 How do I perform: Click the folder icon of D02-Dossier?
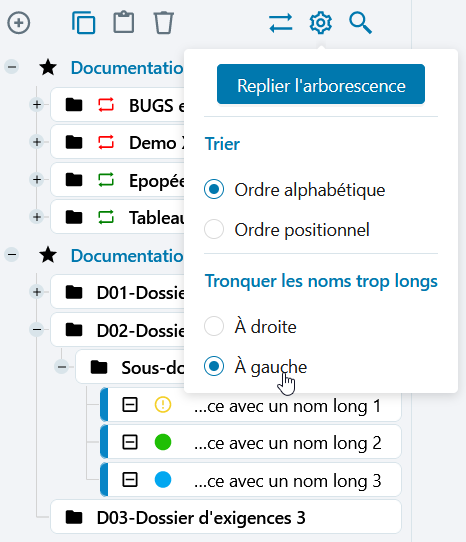pos(74,330)
